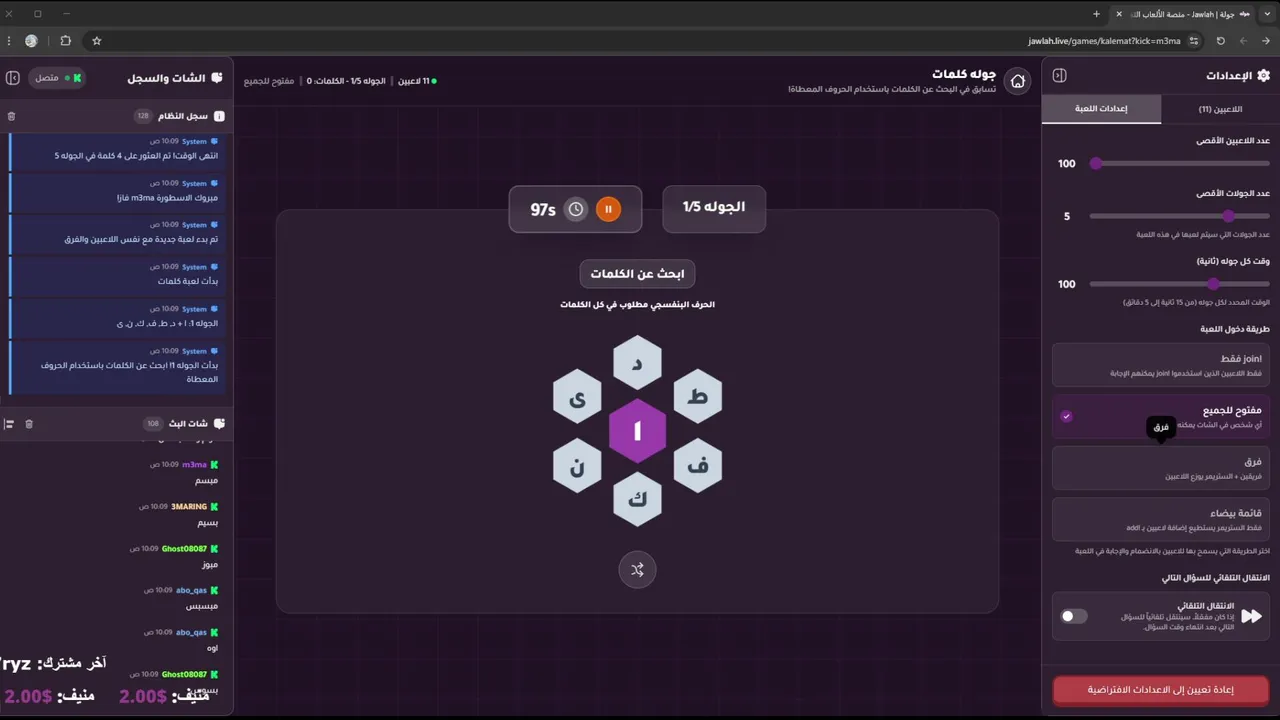This screenshot has width=1280, height=720.
Task: Shuffle the letters with the shuffle button
Action: pyautogui.click(x=637, y=570)
